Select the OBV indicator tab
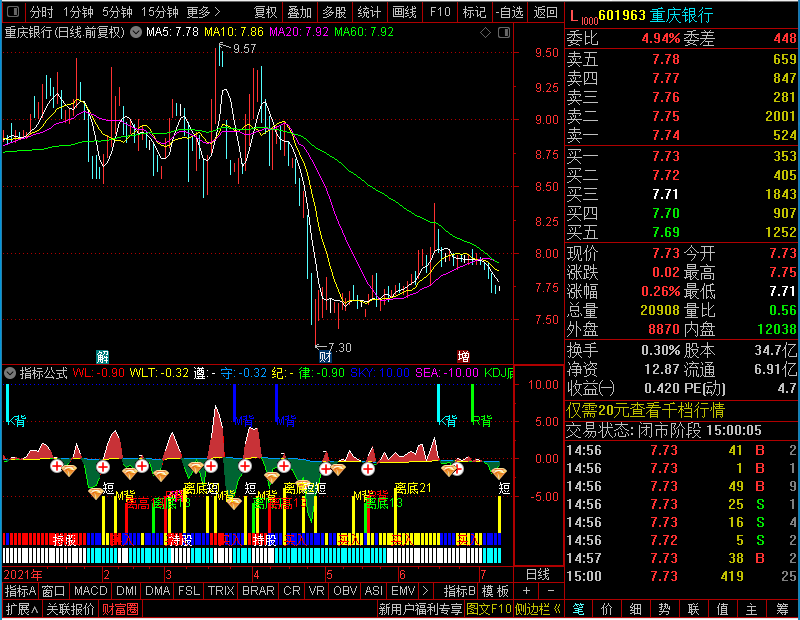The height and width of the screenshot is (620, 800). tap(345, 591)
